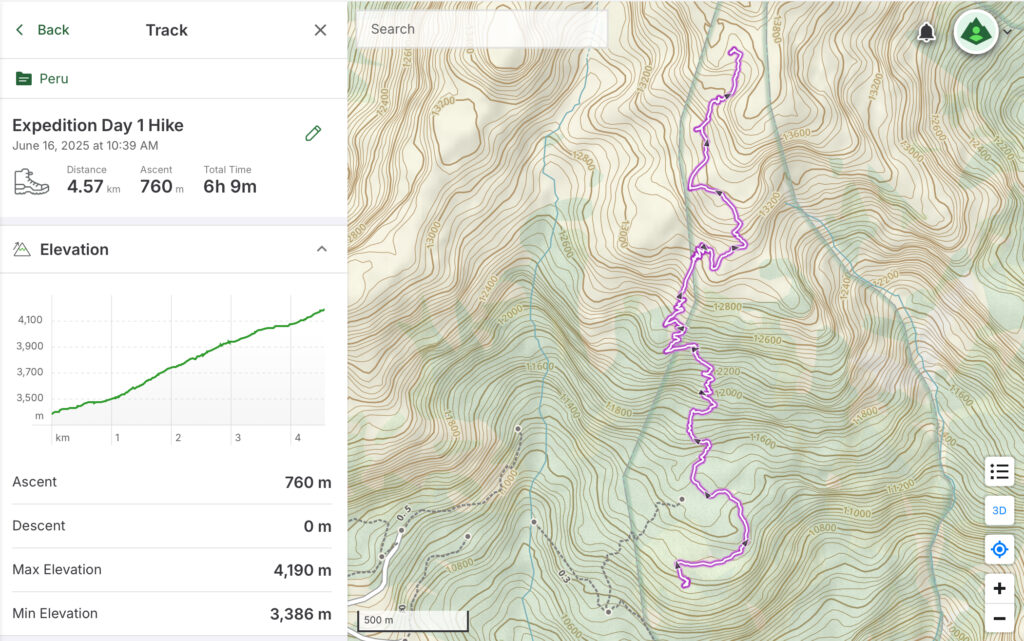Toggle 3D map view
Screen dimensions: 1024x641
[999, 510]
